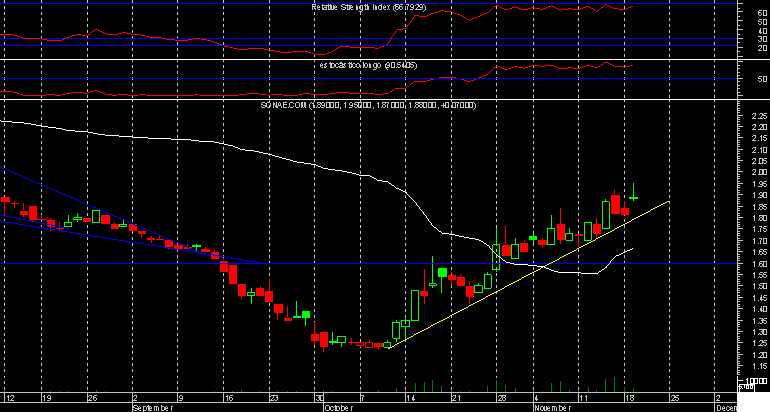The height and width of the screenshot is (412, 770).
Task: Click the date label 28
Action: coord(501,398)
